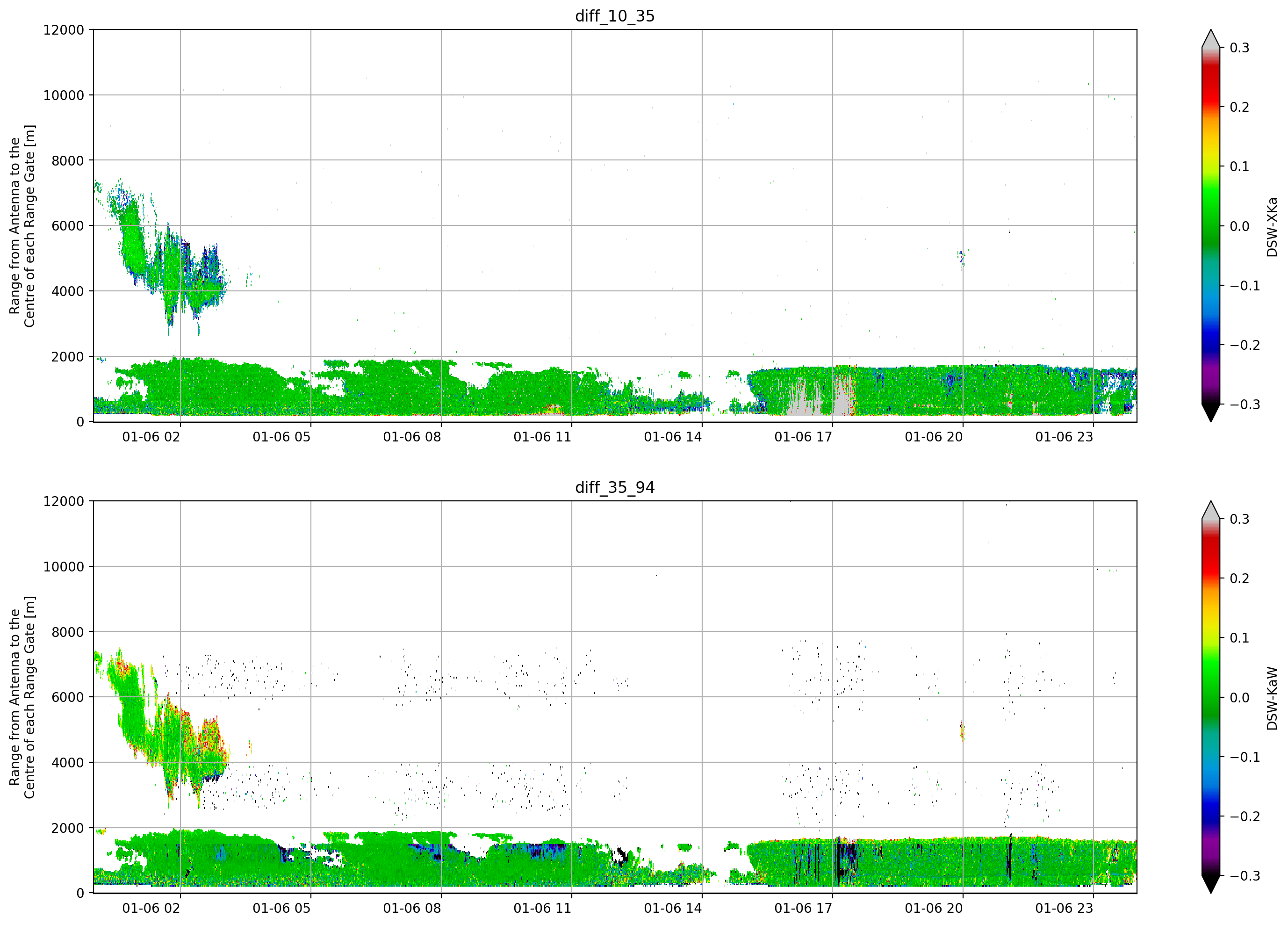Click the "diff_35_94" plot title
Image resolution: width=1288 pixels, height=925 pixels.
615,487
